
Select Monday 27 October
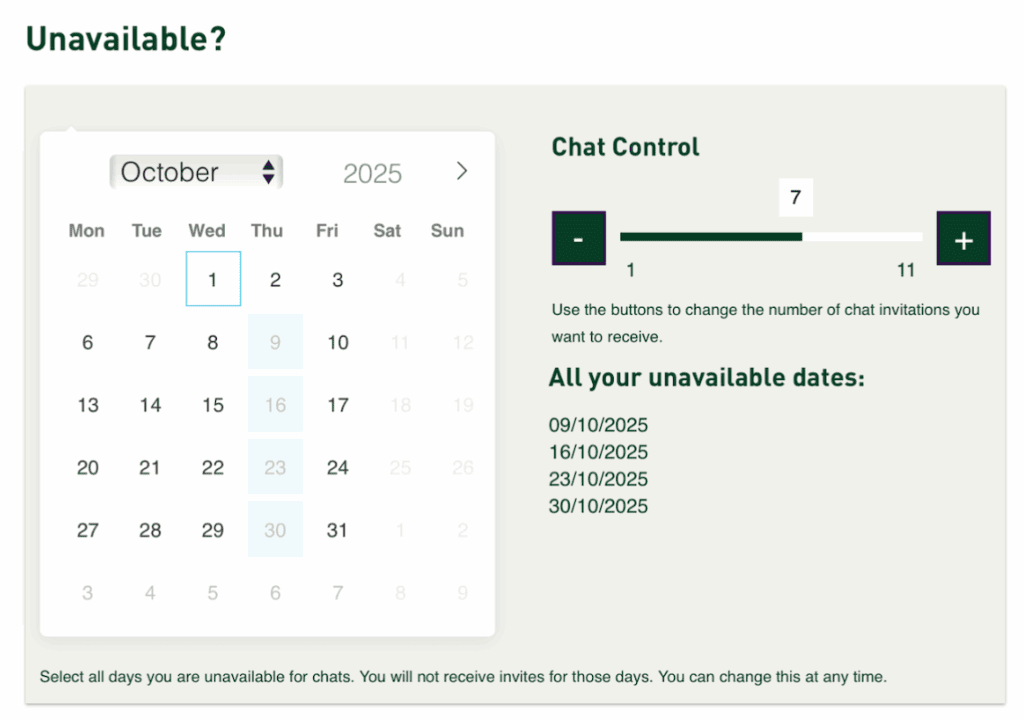[x=88, y=530]
